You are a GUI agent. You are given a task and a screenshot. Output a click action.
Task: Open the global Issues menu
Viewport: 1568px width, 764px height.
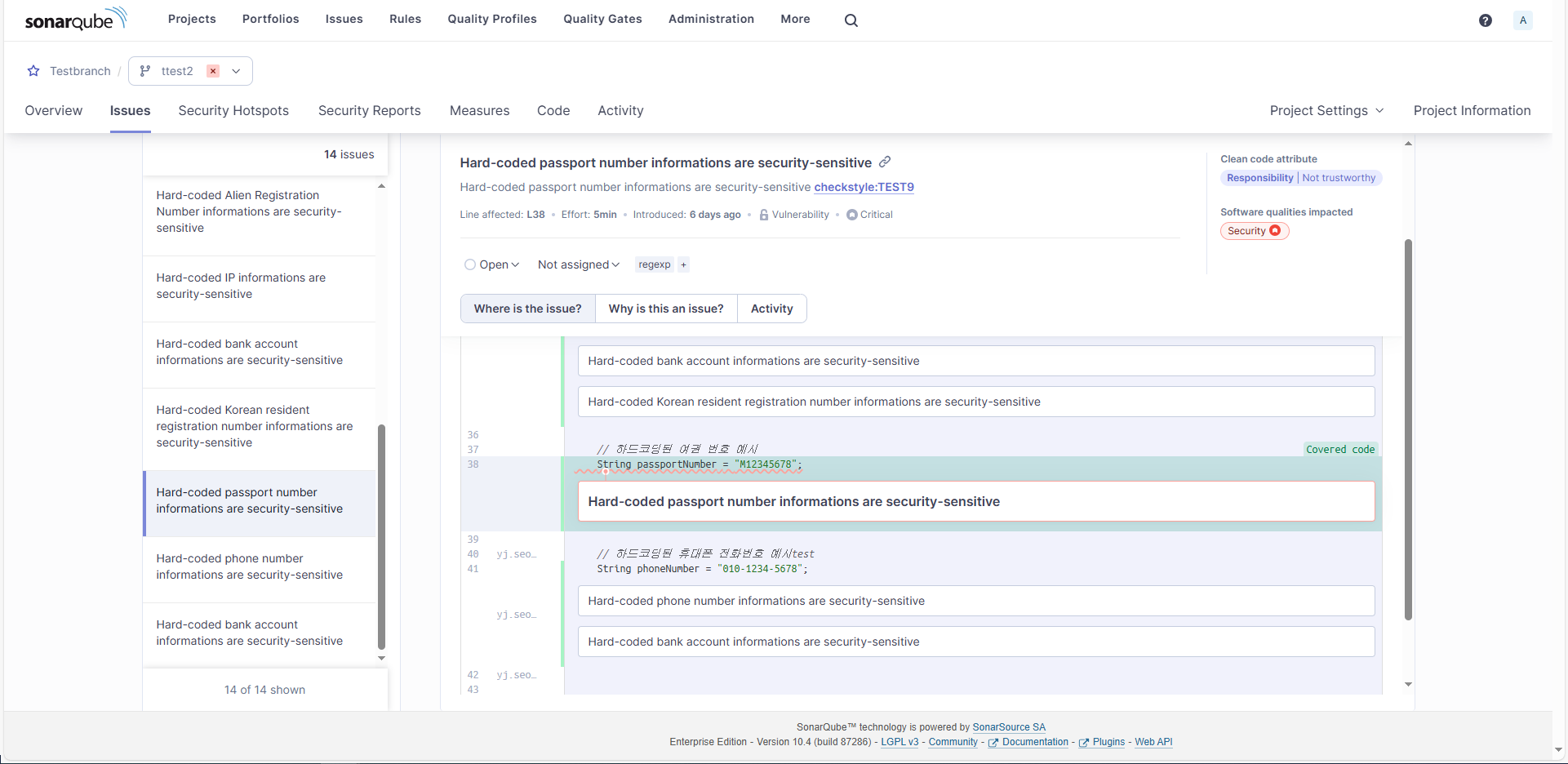coord(344,19)
